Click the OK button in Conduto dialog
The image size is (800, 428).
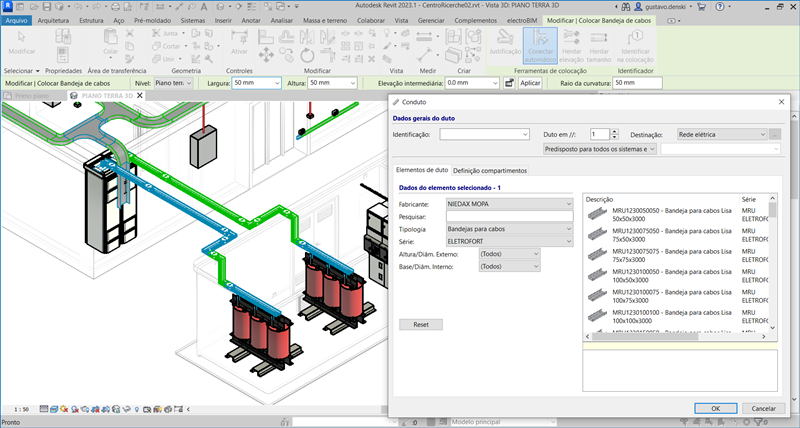pos(716,408)
